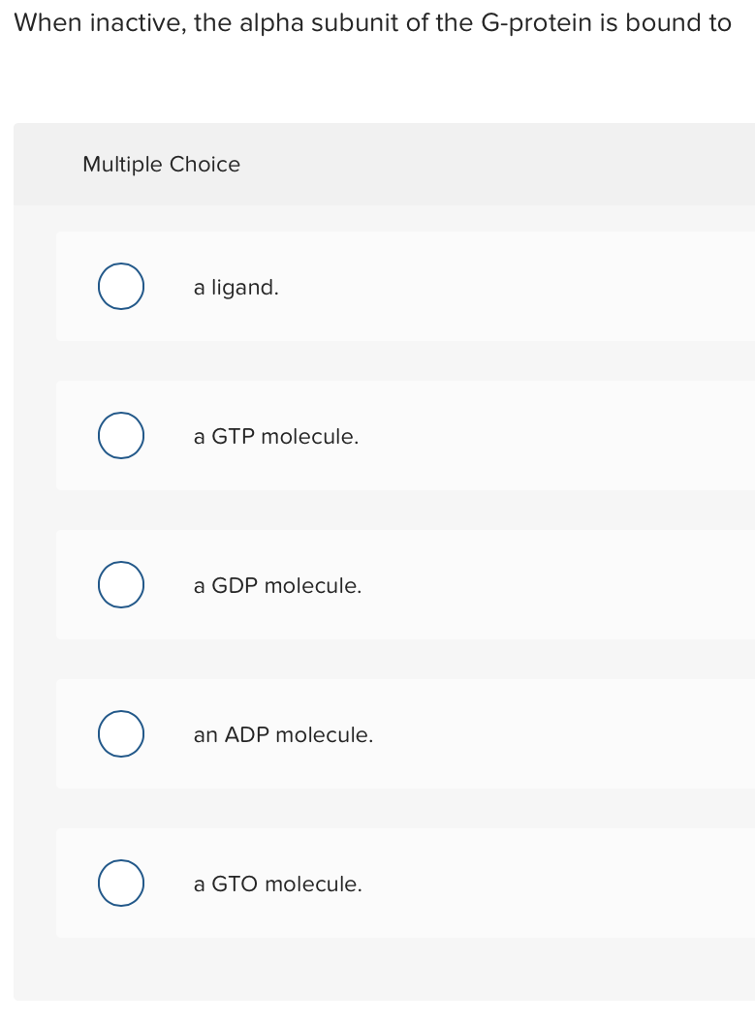Mark the 'an ADP molecule.' radio button

pyautogui.click(x=120, y=735)
